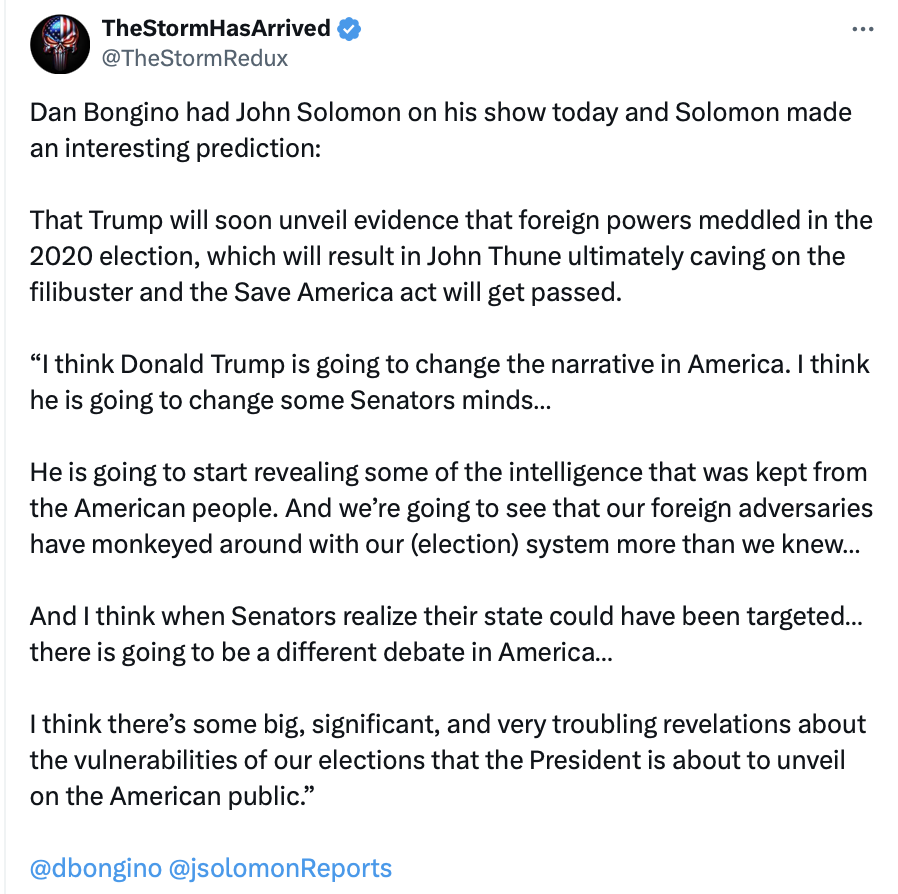Visit the @jsolomonReports mention link
Screen dimensions: 898x894
279,868
